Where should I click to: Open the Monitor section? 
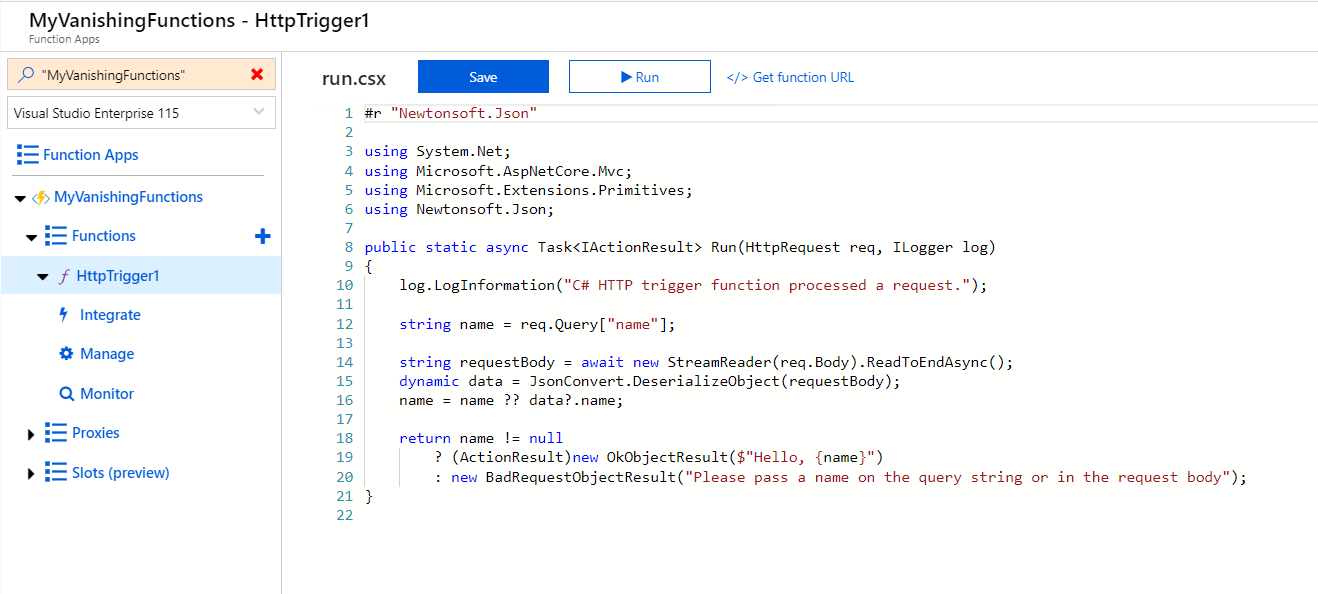point(107,394)
